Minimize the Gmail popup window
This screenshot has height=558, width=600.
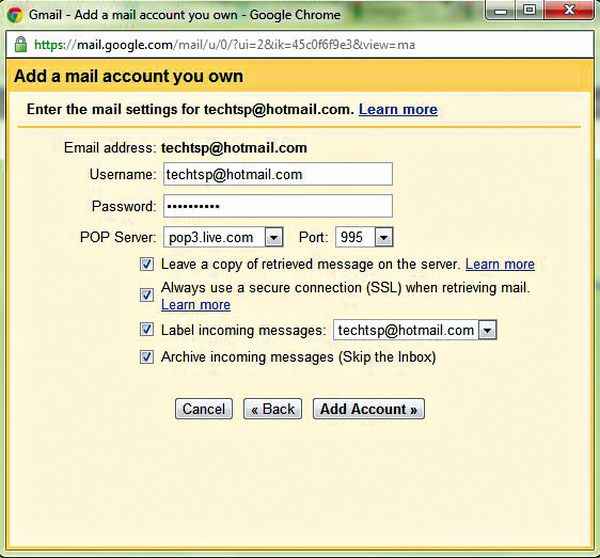[x=501, y=10]
